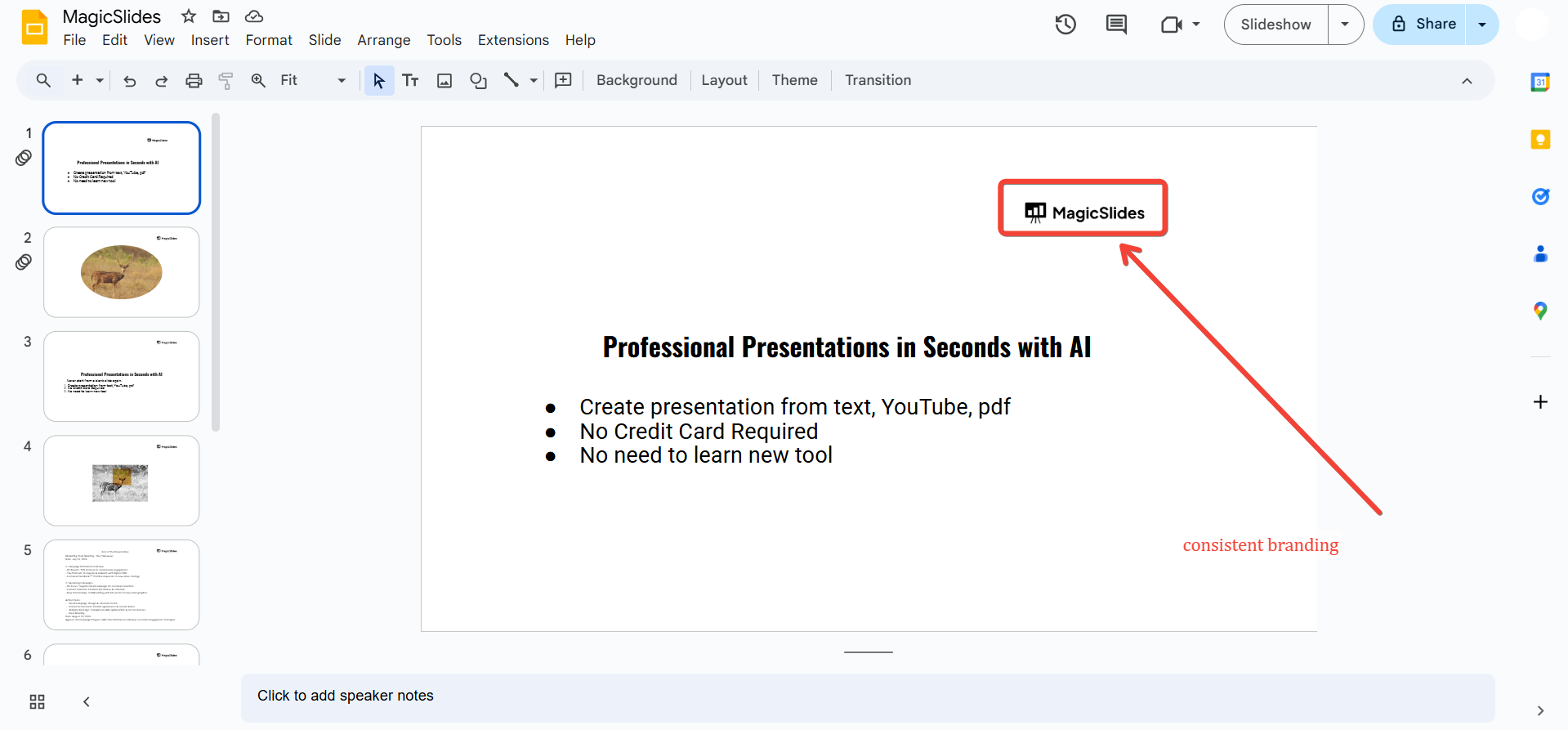Open version history clock icon
The width and height of the screenshot is (1568, 730).
click(1065, 25)
